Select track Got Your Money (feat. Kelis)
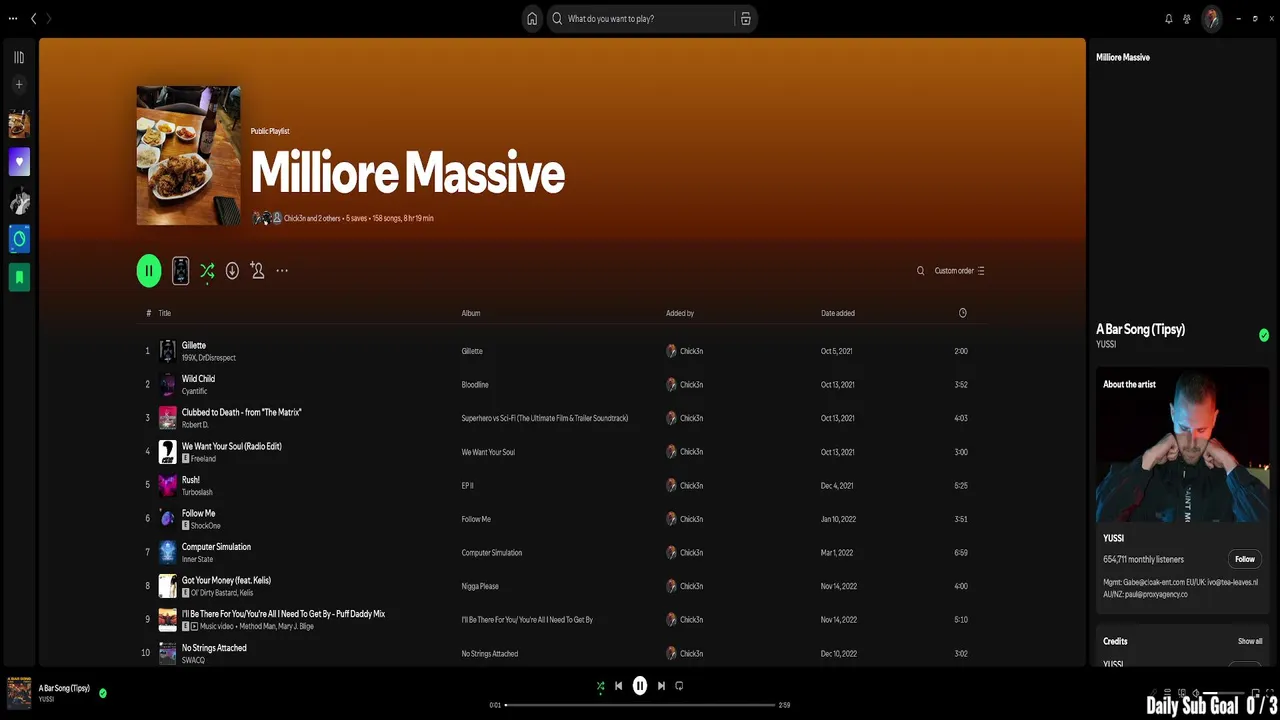1280x720 pixels. [x=226, y=580]
